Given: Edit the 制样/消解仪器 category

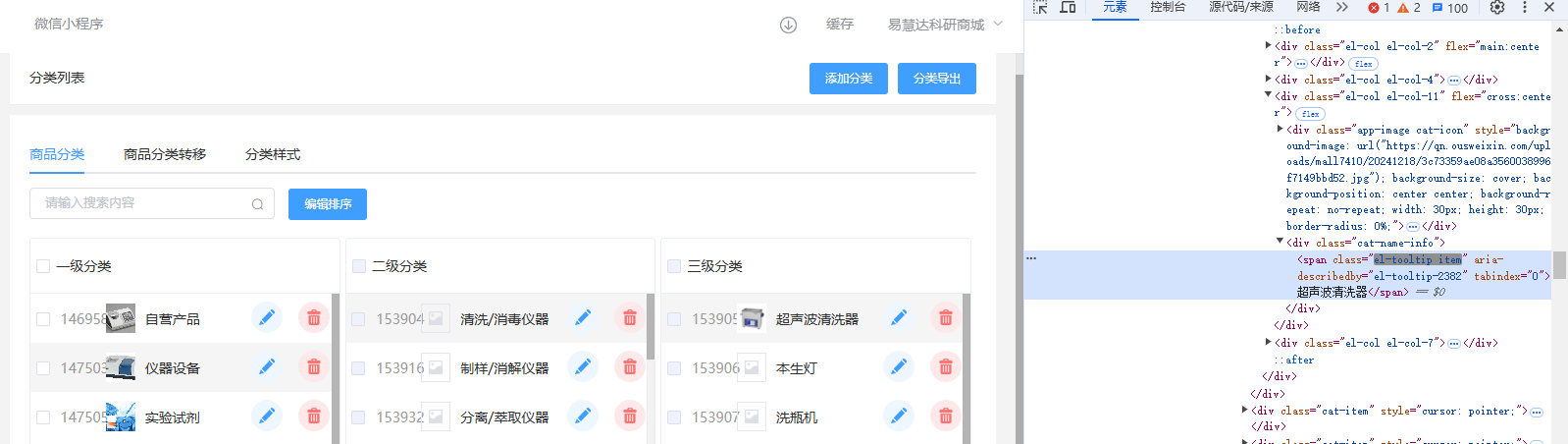Looking at the screenshot, I should click(x=583, y=366).
